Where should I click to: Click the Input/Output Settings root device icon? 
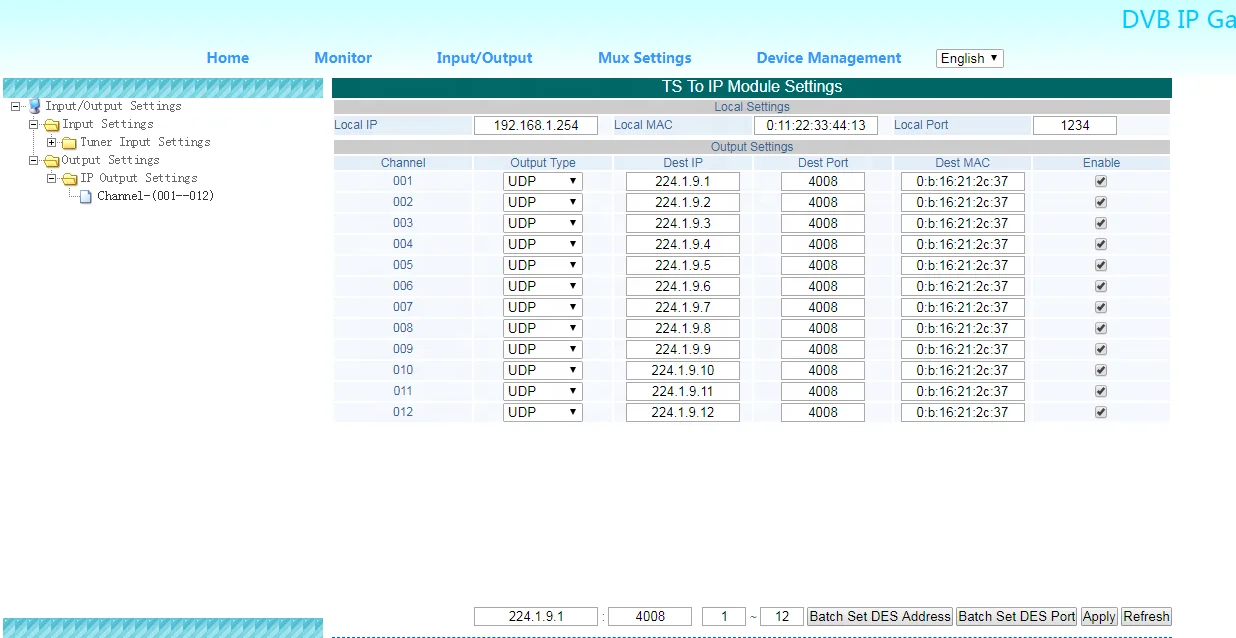(x=35, y=106)
